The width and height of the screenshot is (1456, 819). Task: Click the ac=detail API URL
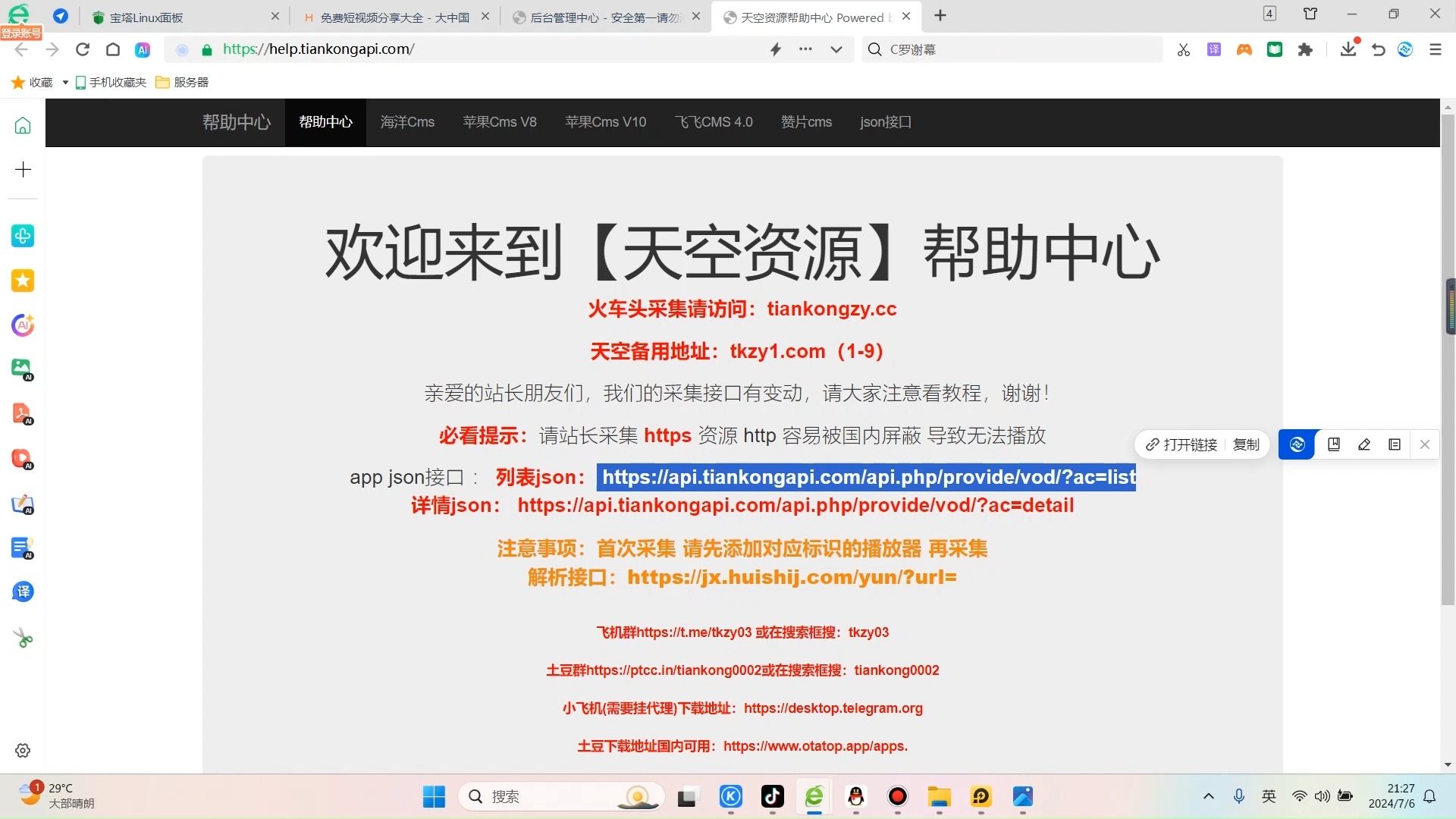click(795, 506)
